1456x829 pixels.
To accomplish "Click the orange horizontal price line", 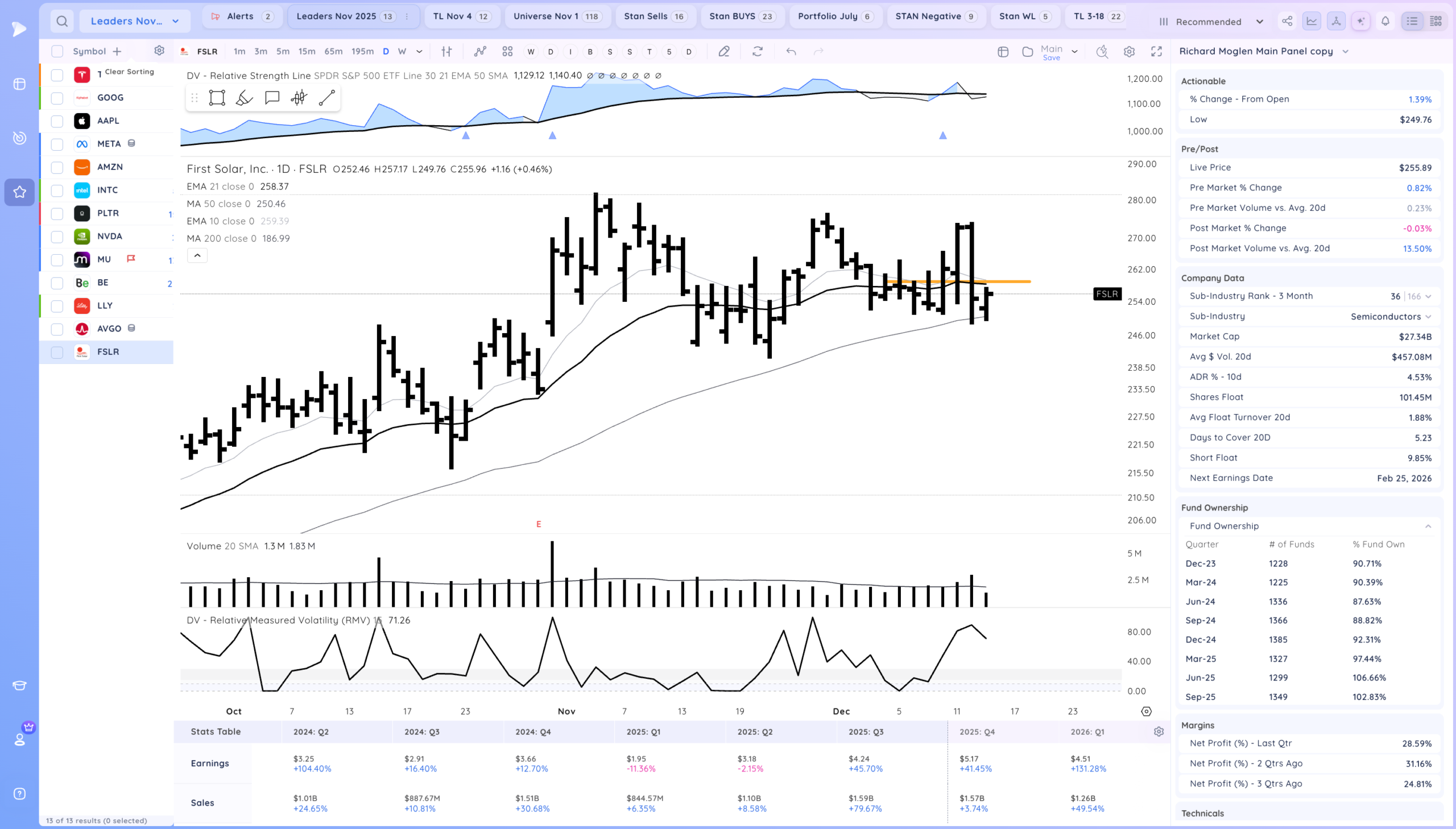I will tap(1014, 281).
